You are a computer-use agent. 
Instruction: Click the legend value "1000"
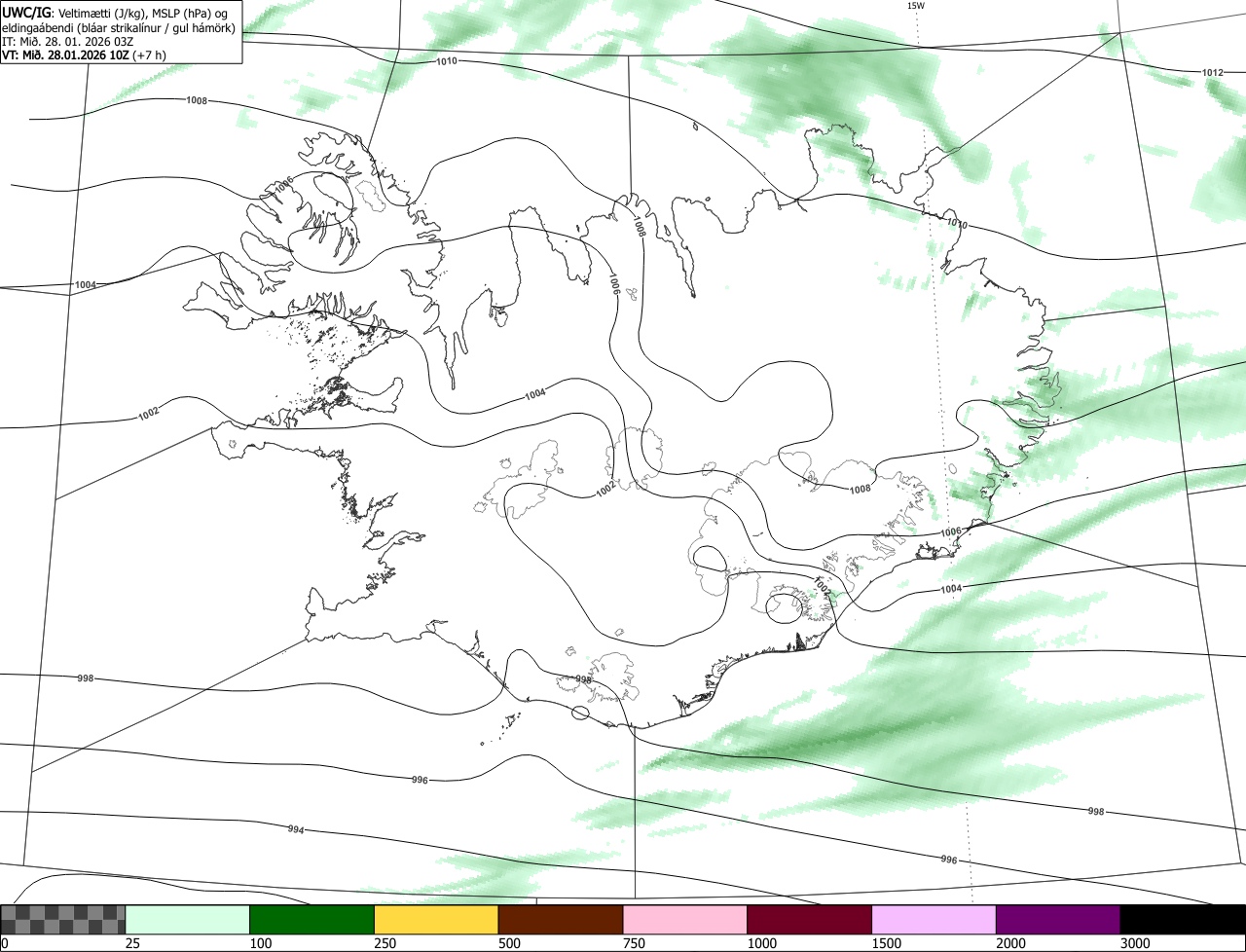762,942
